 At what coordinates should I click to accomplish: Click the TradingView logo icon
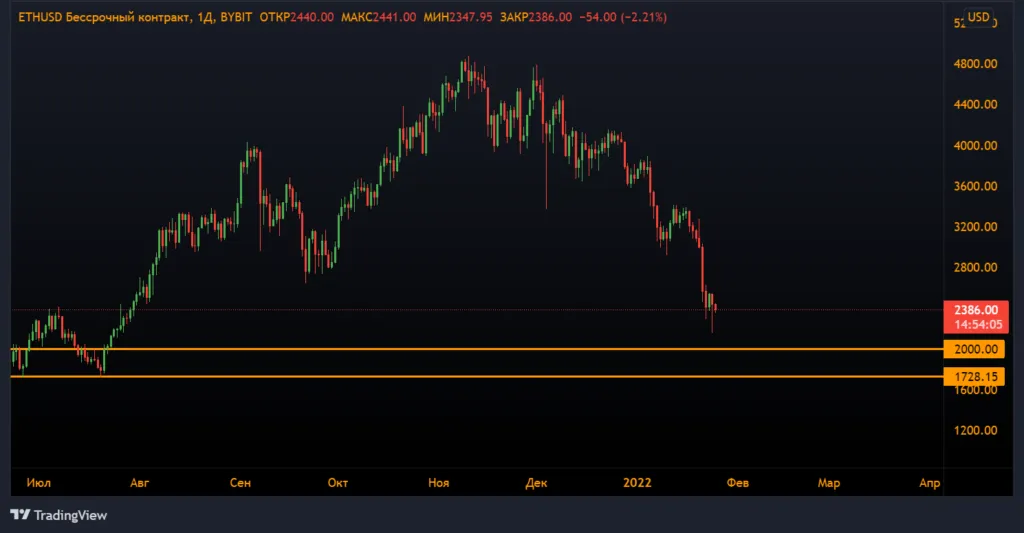click(x=20, y=515)
